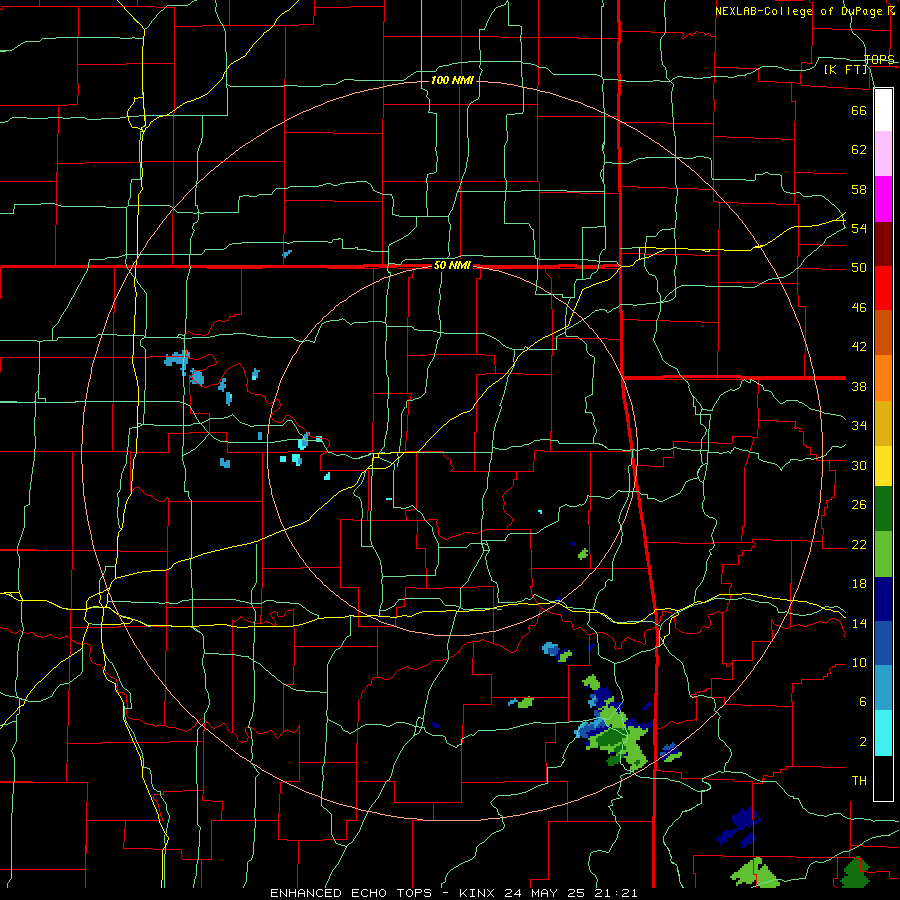Select the bright yellow legend swatch
This screenshot has height=900, width=900.
pos(883,465)
